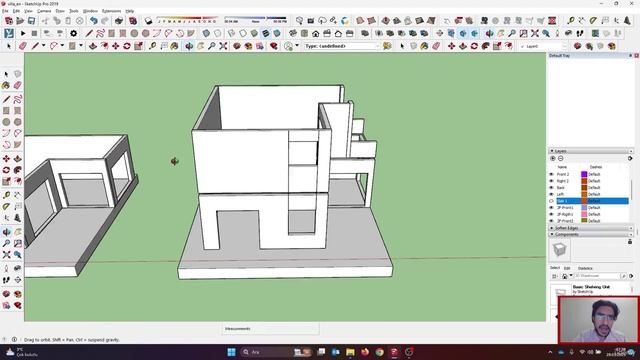Select the Basic Shelving Unit component thumbnail
640x360 pixels.
(x=561, y=291)
